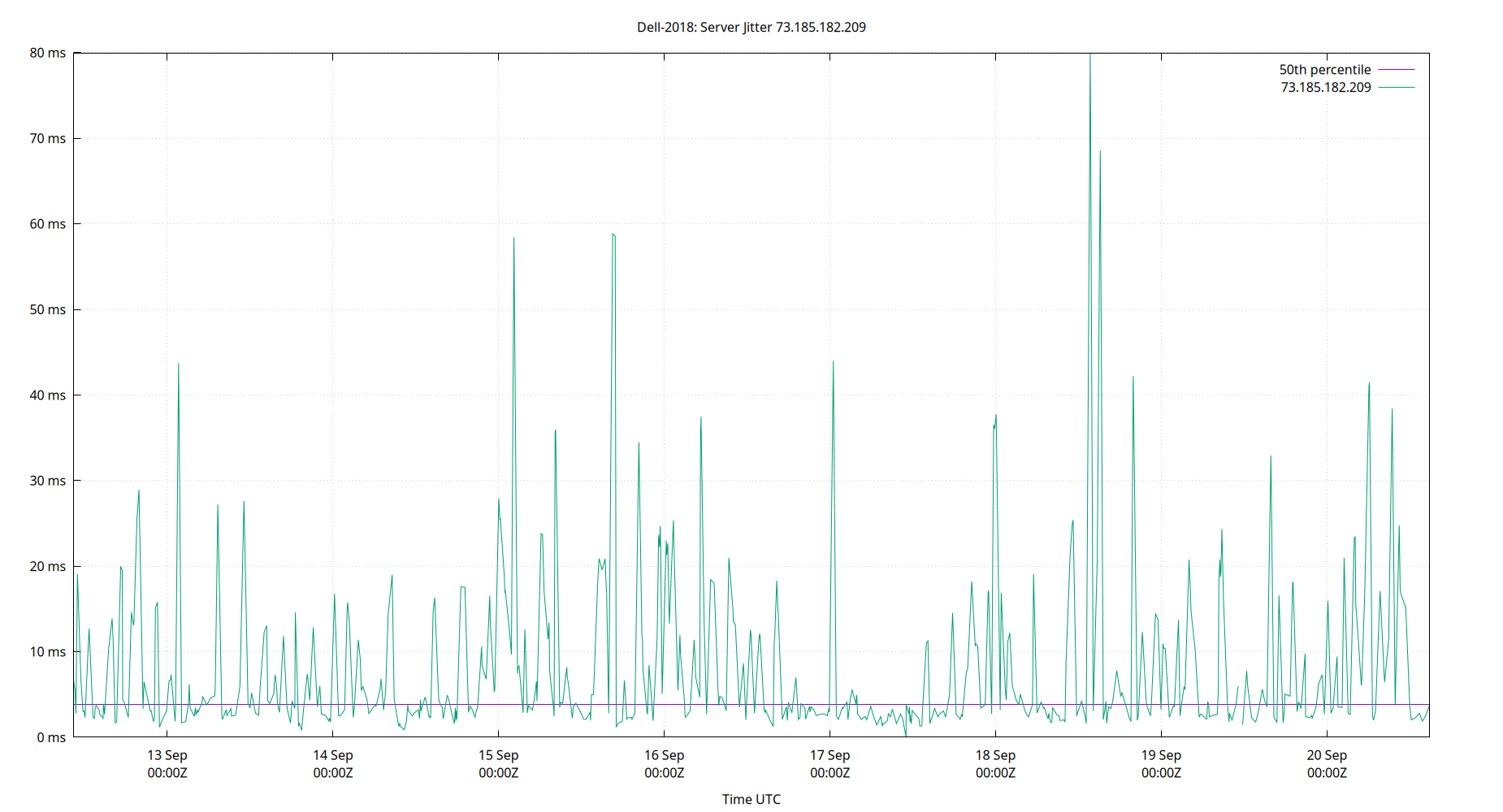The image size is (1503, 812).
Task: Click the chart title Dell-2018: Server Jitter
Action: tap(751, 27)
